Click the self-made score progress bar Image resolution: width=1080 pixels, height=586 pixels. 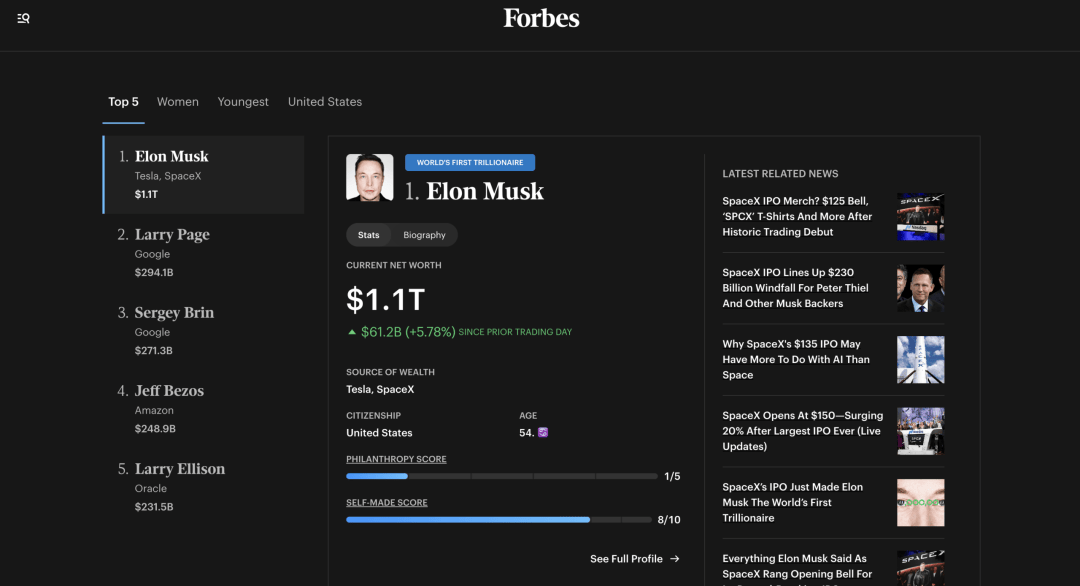(x=499, y=520)
